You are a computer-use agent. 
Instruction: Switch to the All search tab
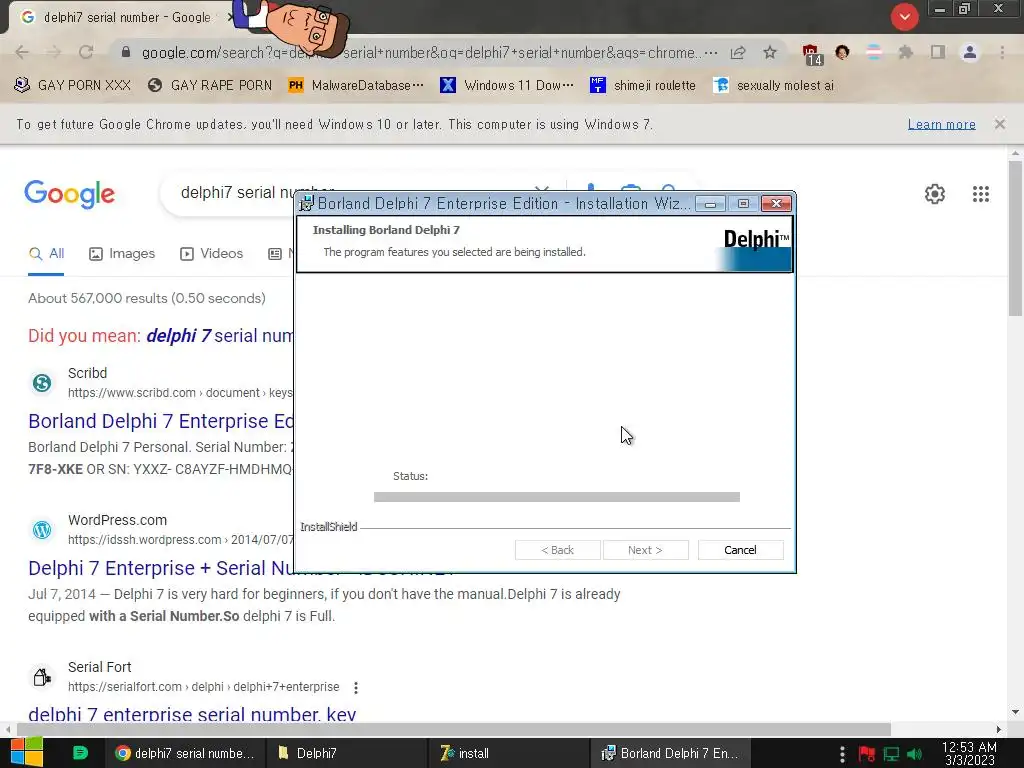click(x=46, y=253)
